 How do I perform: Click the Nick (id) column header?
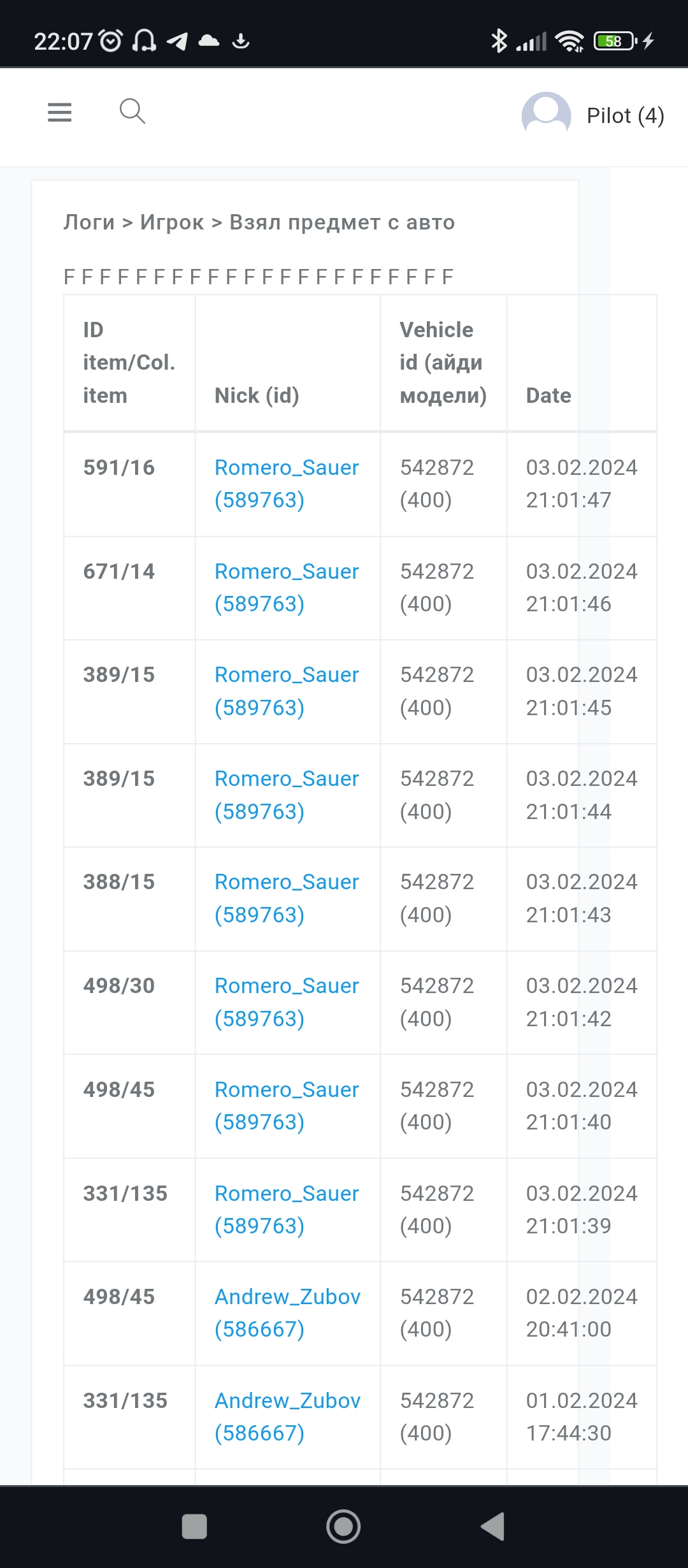pyautogui.click(x=257, y=395)
